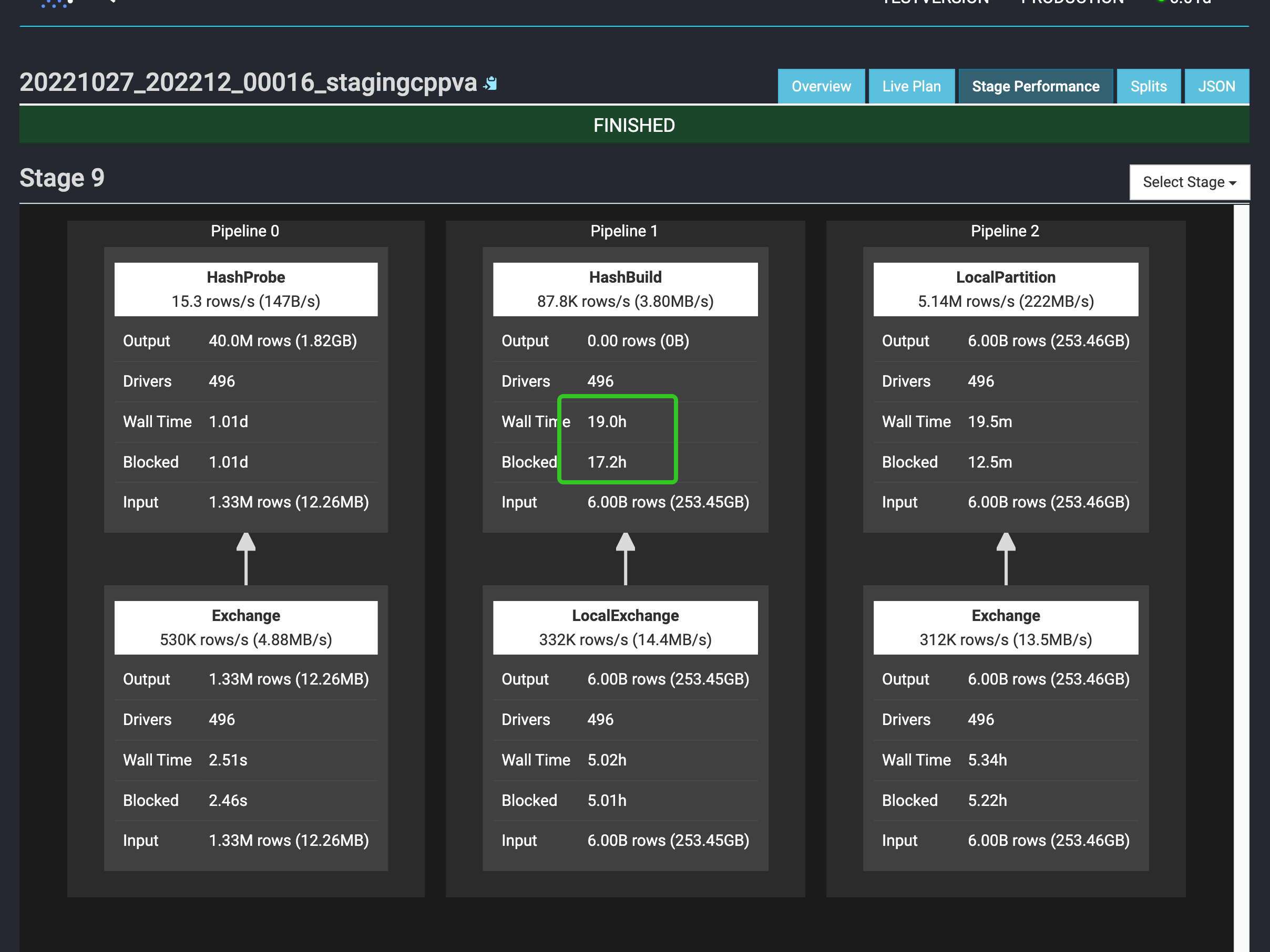Screen dimensions: 1270x952
Task: Open the Select Stage dropdown
Action: click(1189, 182)
